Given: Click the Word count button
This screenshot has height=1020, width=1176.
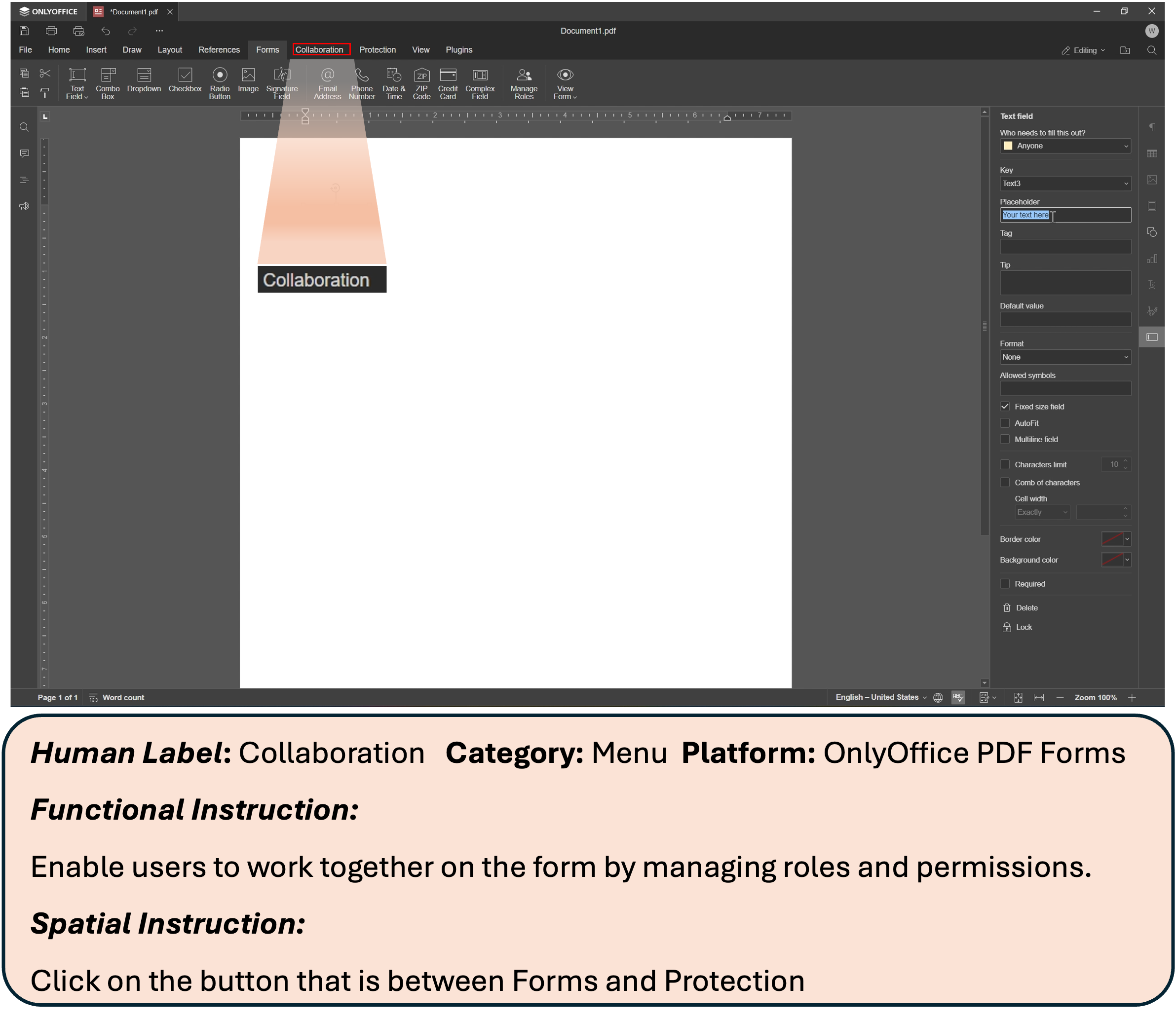Looking at the screenshot, I should pyautogui.click(x=117, y=698).
